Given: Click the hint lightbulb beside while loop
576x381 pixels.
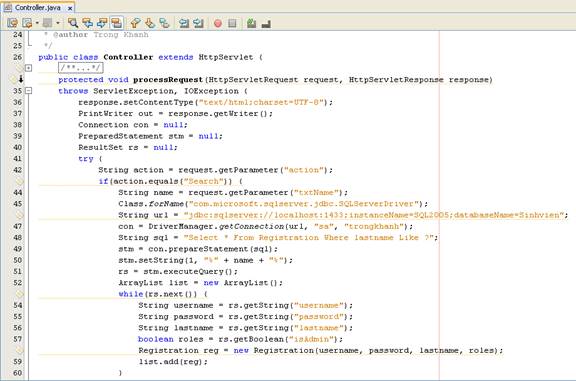Looking at the screenshot, I should point(19,294).
